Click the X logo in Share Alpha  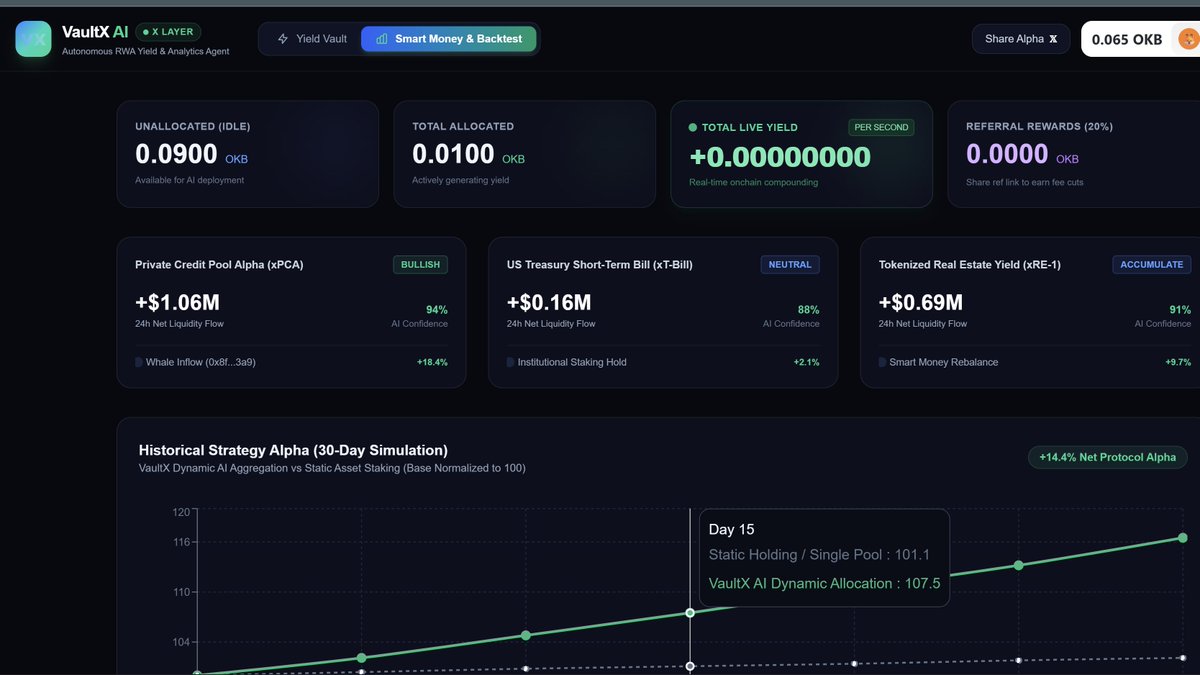pyautogui.click(x=1053, y=39)
